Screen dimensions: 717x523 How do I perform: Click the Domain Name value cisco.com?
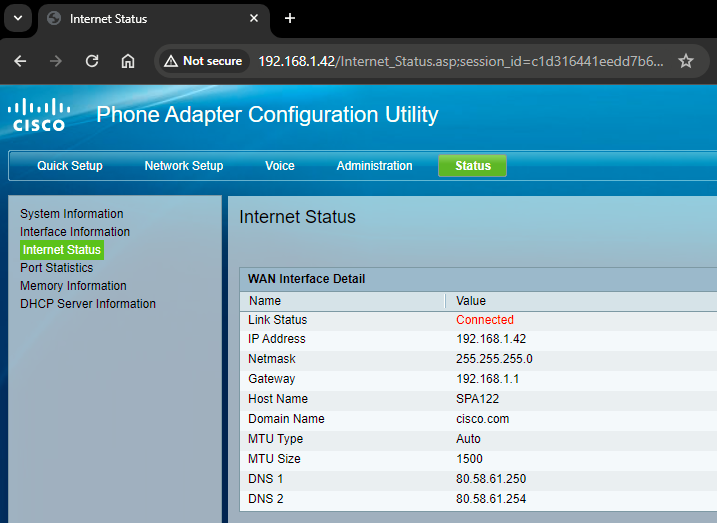point(482,419)
